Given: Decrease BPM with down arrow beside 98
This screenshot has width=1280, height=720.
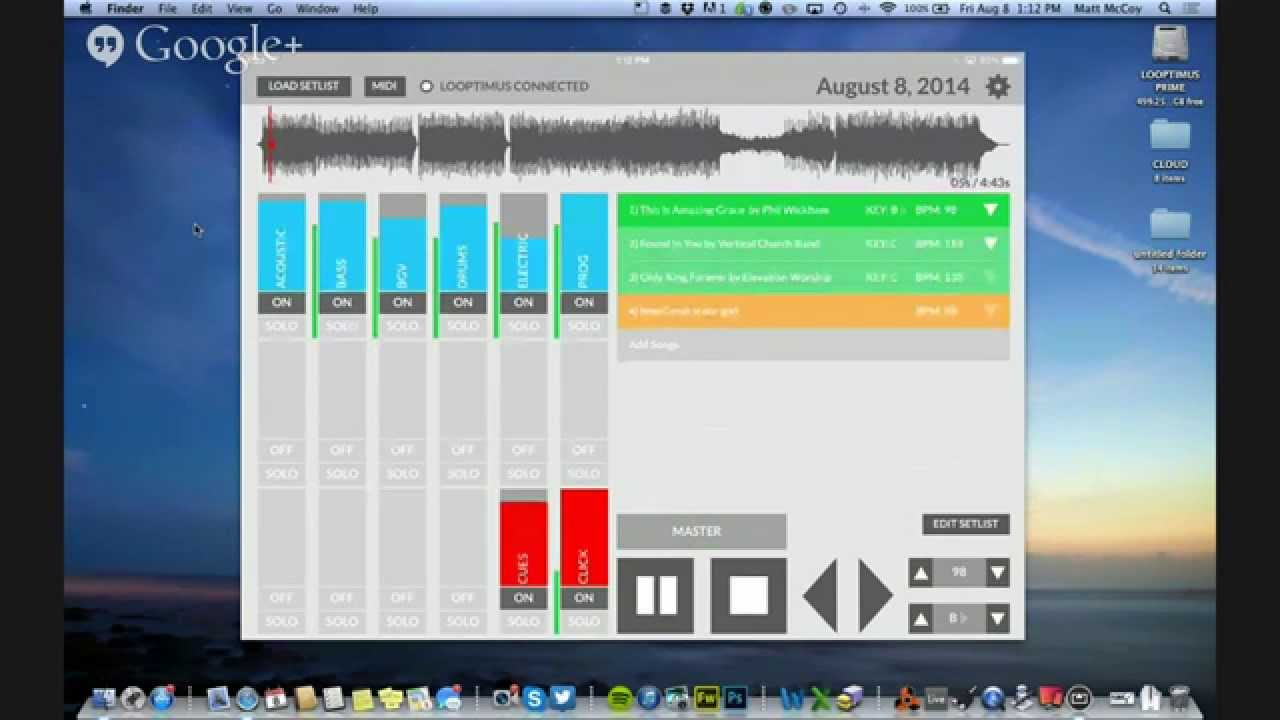Looking at the screenshot, I should pyautogui.click(x=997, y=573).
